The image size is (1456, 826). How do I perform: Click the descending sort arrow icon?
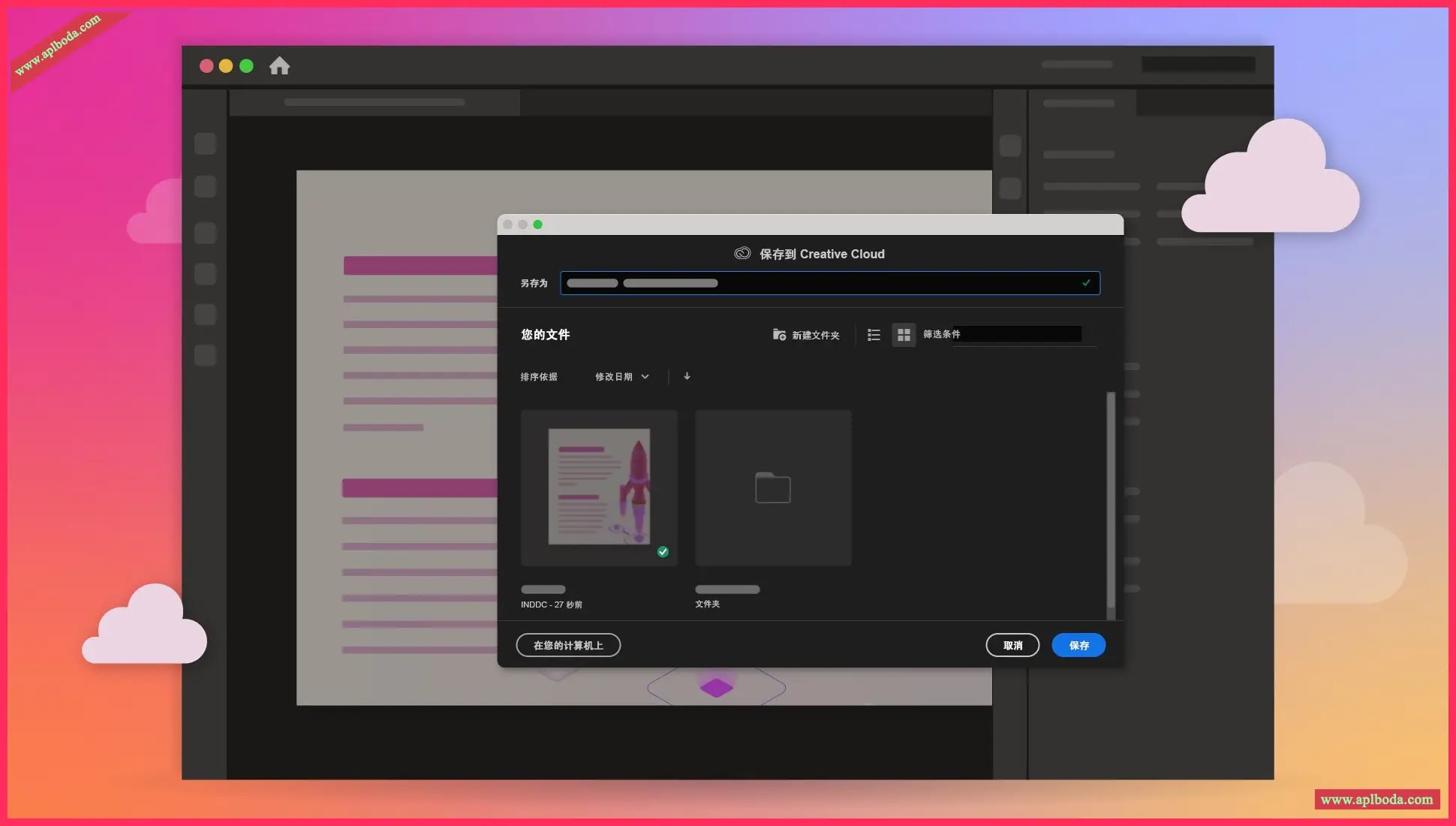(x=687, y=376)
